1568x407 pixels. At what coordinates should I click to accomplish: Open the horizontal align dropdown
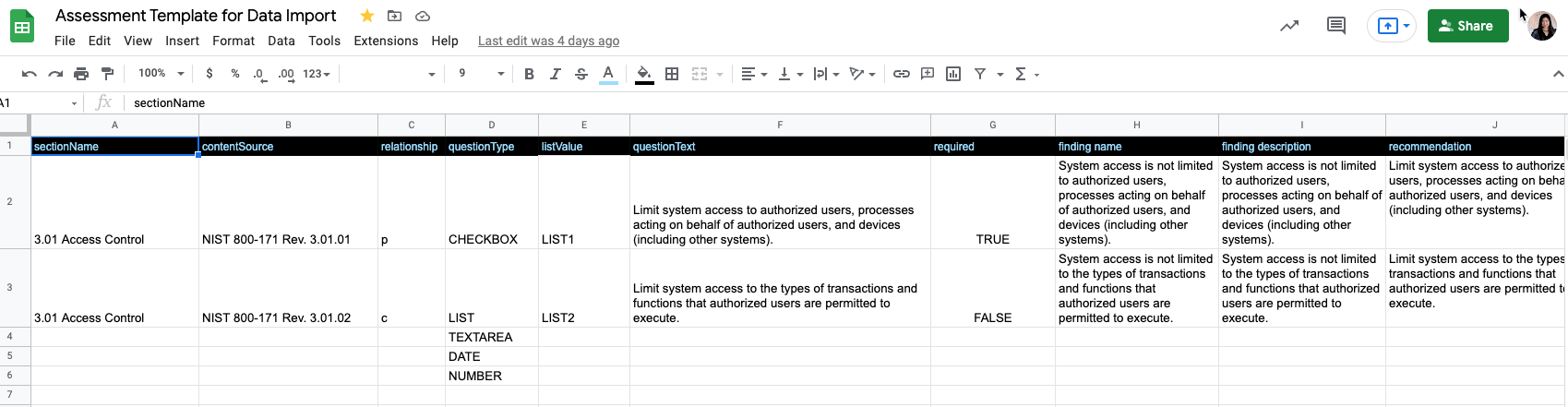[x=754, y=74]
